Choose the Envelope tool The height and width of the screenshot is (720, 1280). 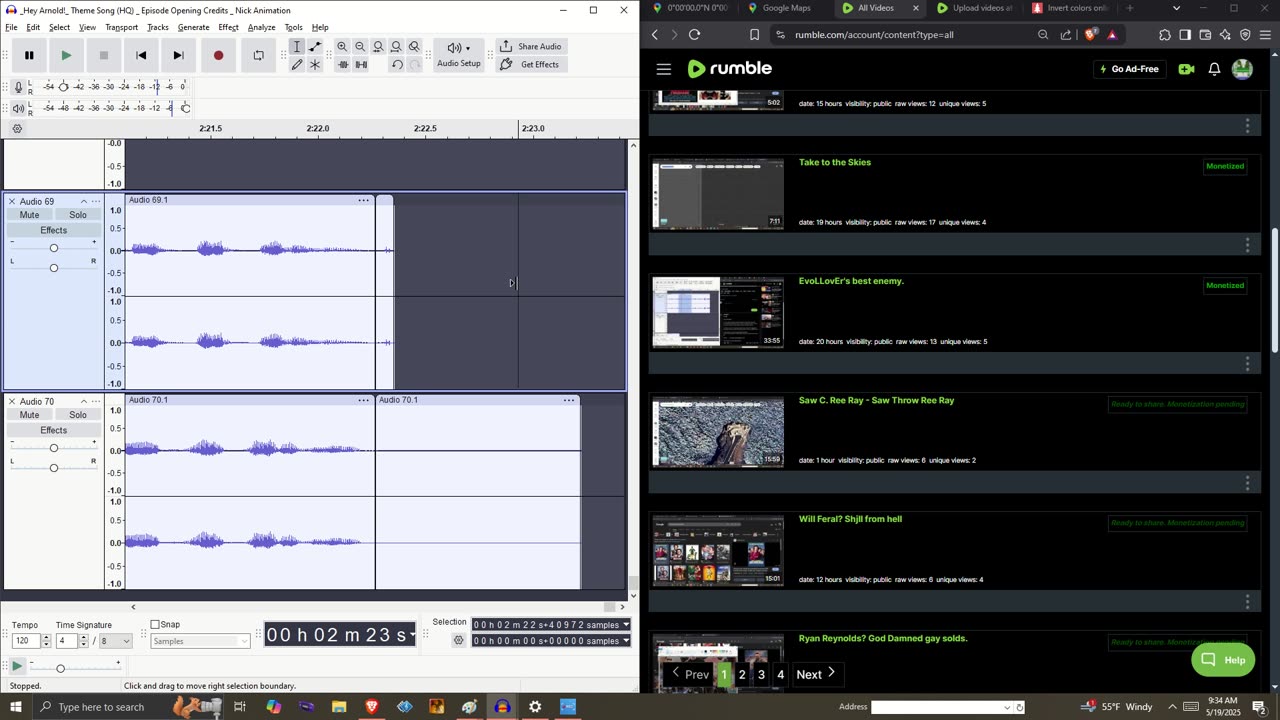click(x=315, y=47)
